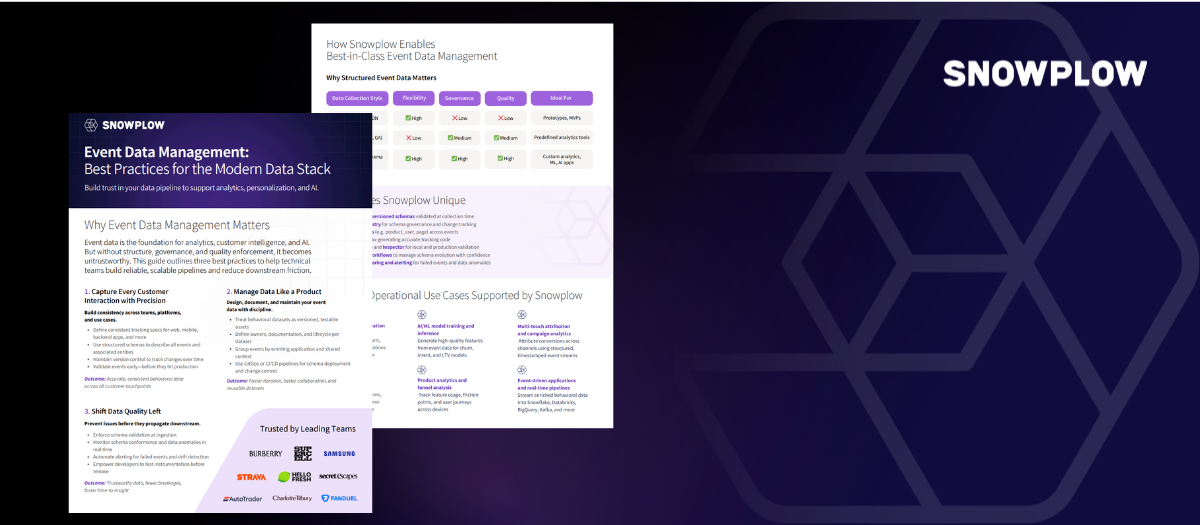Click the Snowplow hexagon logo in document header
Screen dimensions: 1200x525
(91, 125)
